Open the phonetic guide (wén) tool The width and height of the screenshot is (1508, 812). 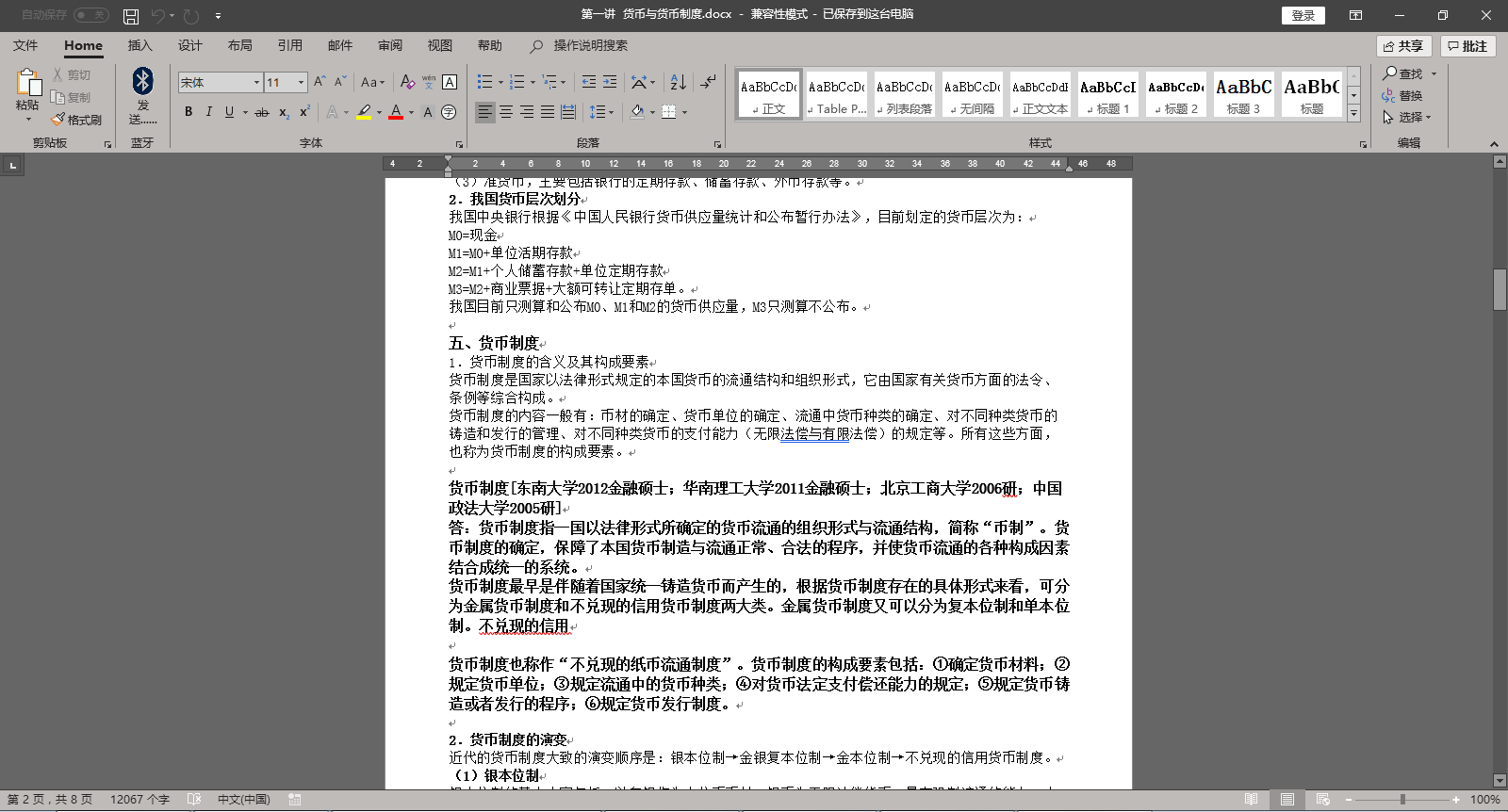(429, 82)
